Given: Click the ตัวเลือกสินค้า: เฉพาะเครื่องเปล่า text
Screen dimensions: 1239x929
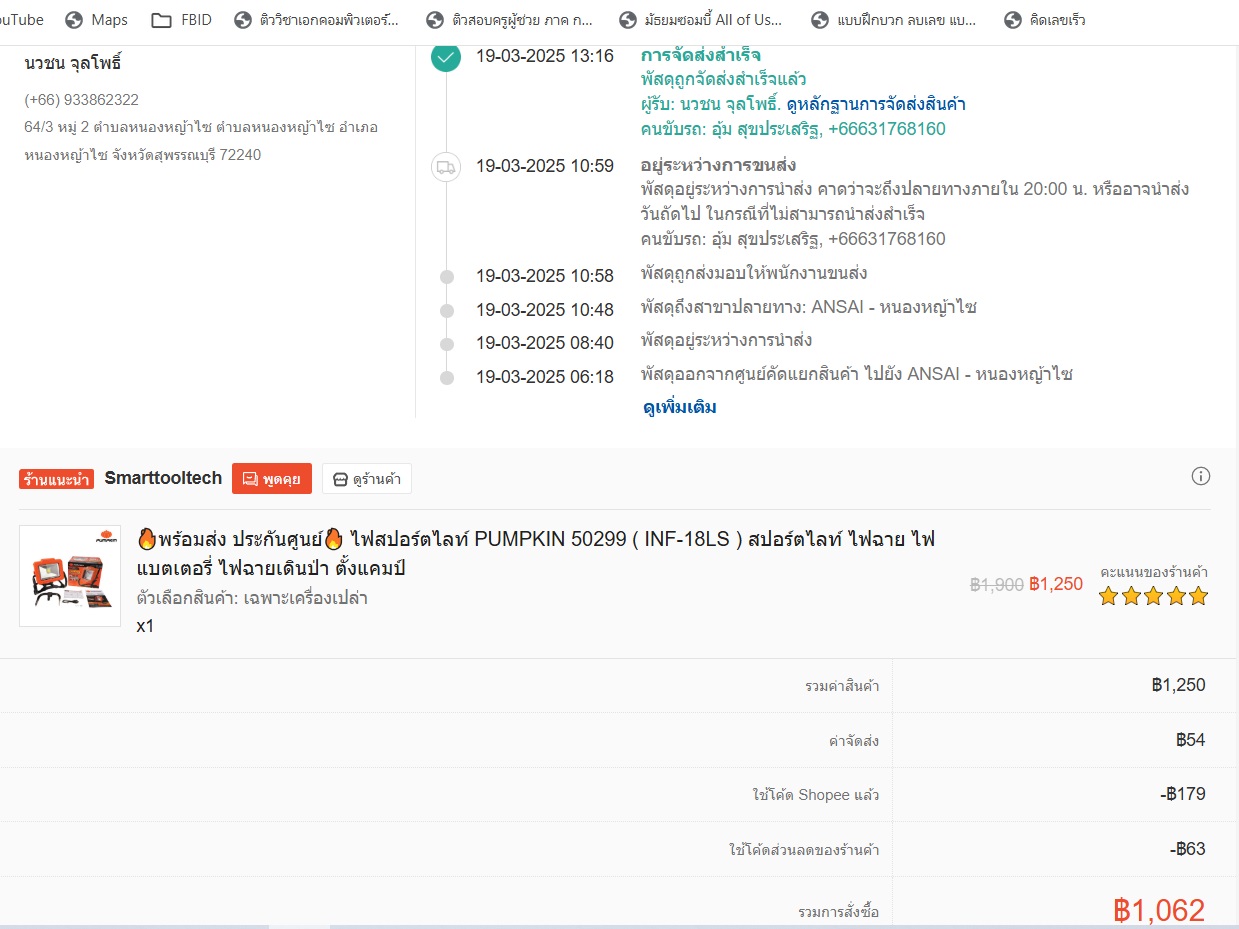Looking at the screenshot, I should click(x=252, y=598).
